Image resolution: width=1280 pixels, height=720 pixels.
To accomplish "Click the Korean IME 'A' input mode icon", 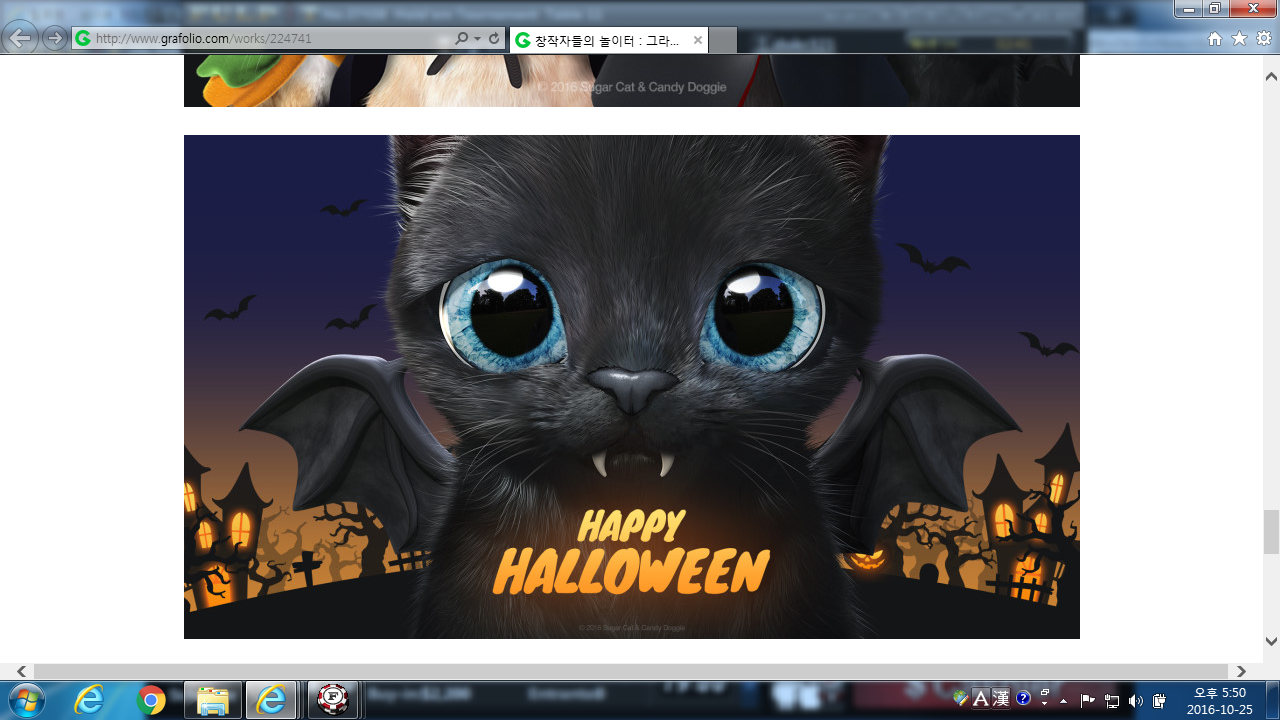I will click(x=981, y=699).
